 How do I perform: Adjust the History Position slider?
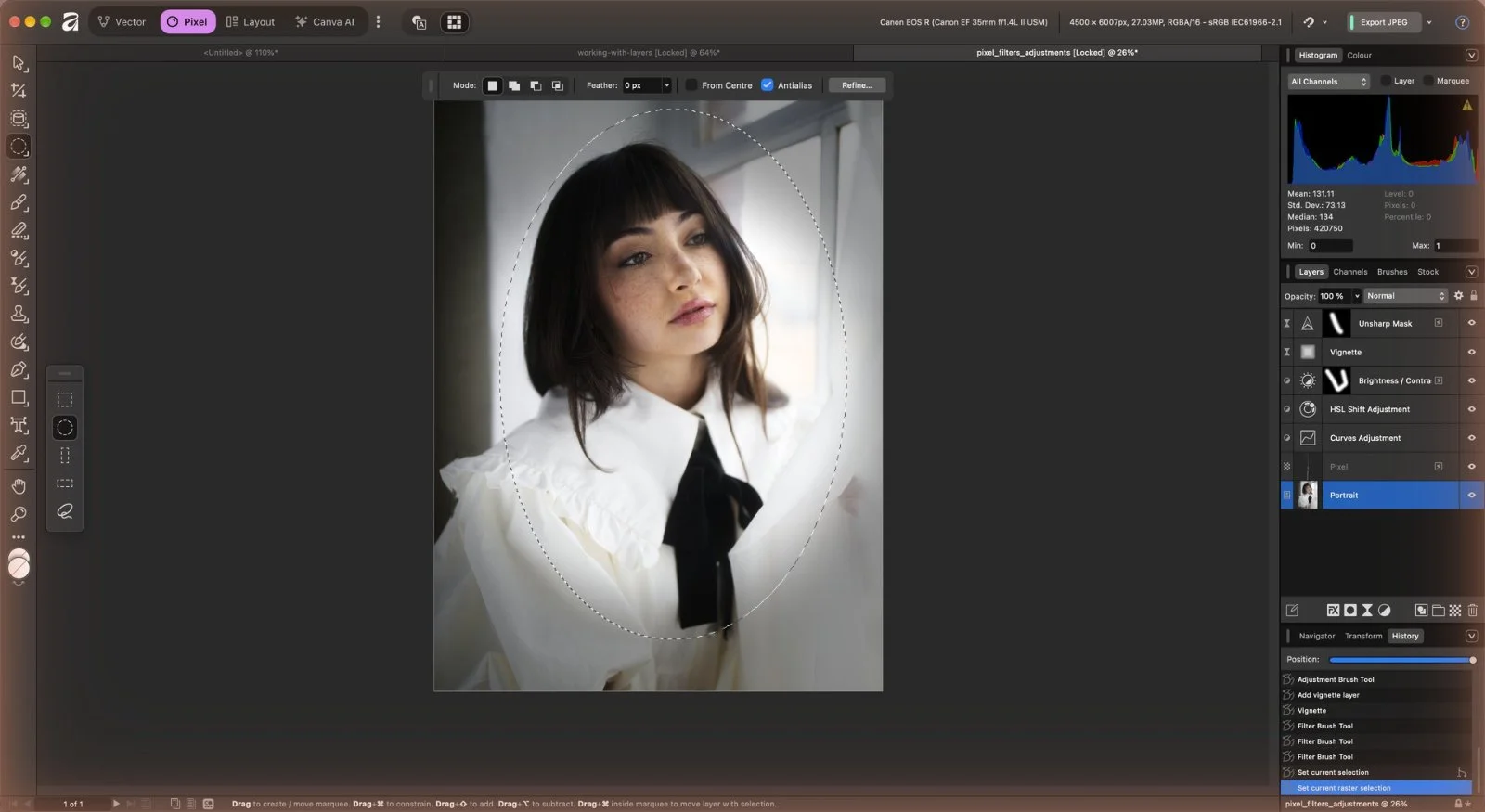(x=1401, y=660)
